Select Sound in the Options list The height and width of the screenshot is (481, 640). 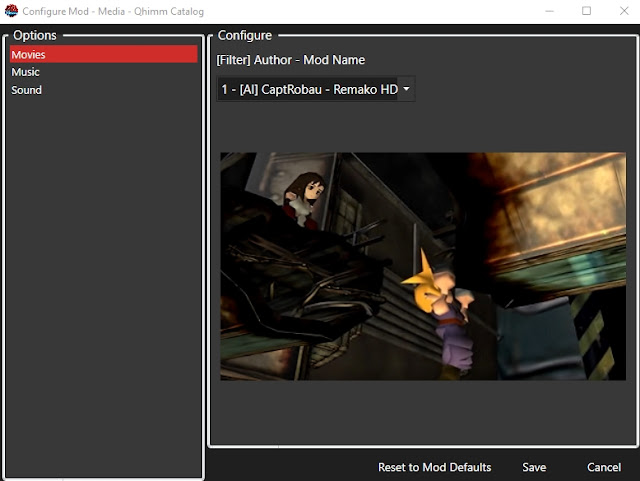[x=104, y=90]
